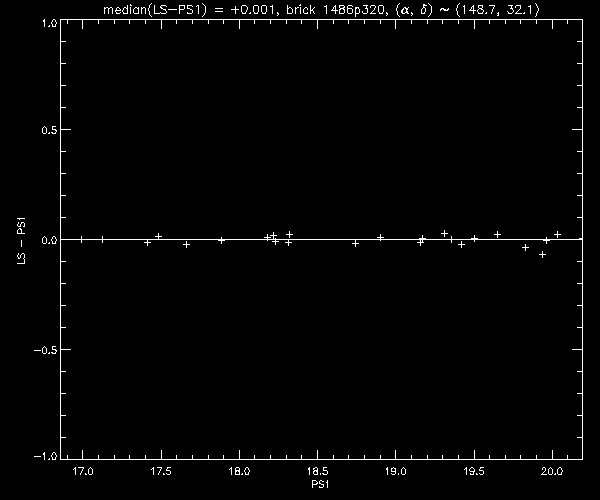600x500 pixels.
Task: Click x-axis tick label 20.0
Action: (552, 471)
